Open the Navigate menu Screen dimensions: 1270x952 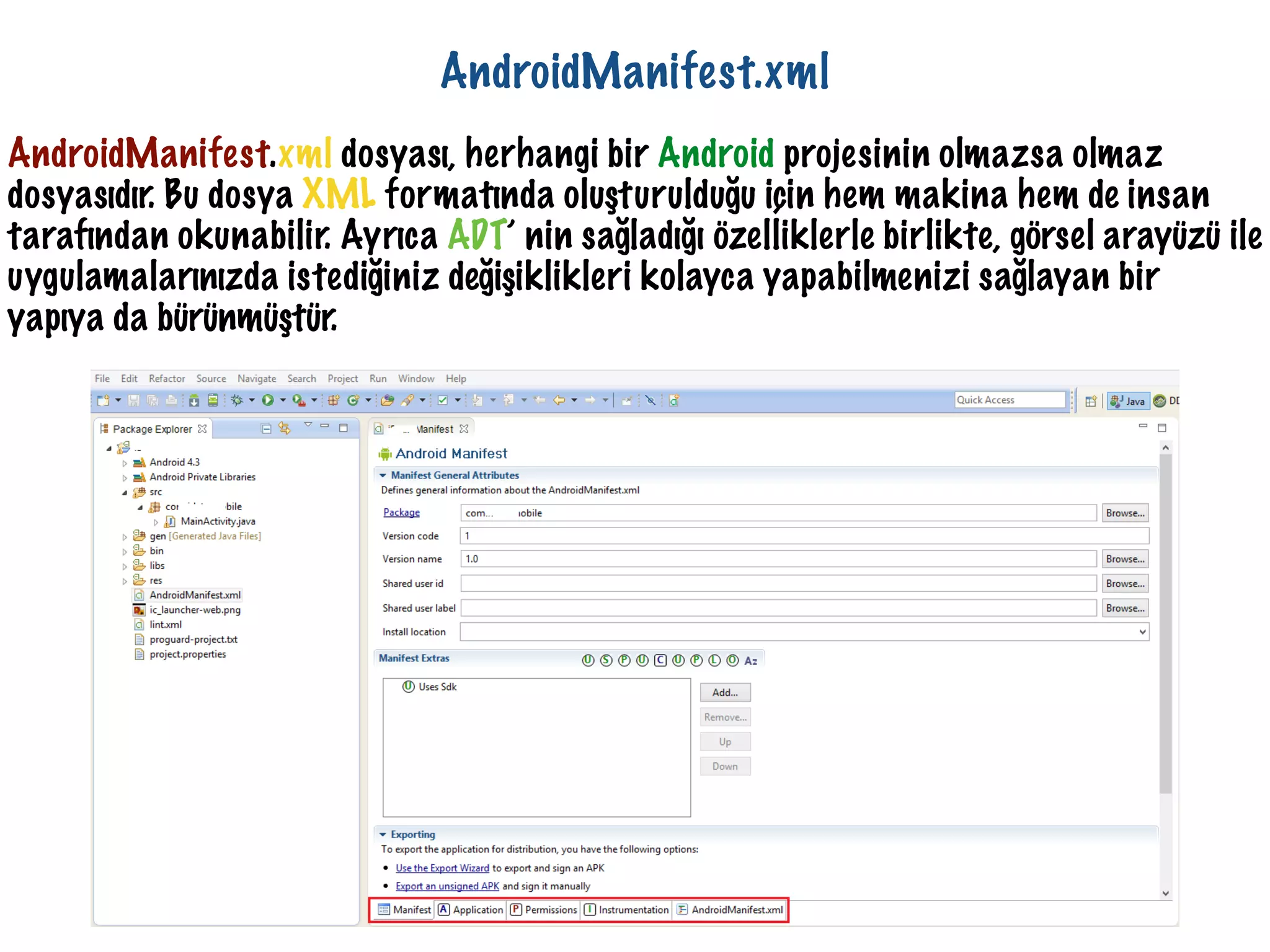point(257,379)
